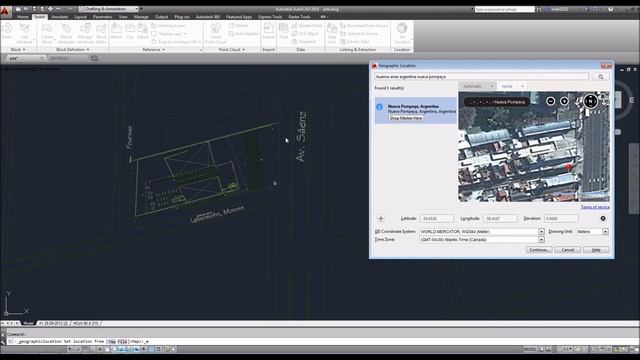Zoom in the map with plus icon

tap(564, 101)
